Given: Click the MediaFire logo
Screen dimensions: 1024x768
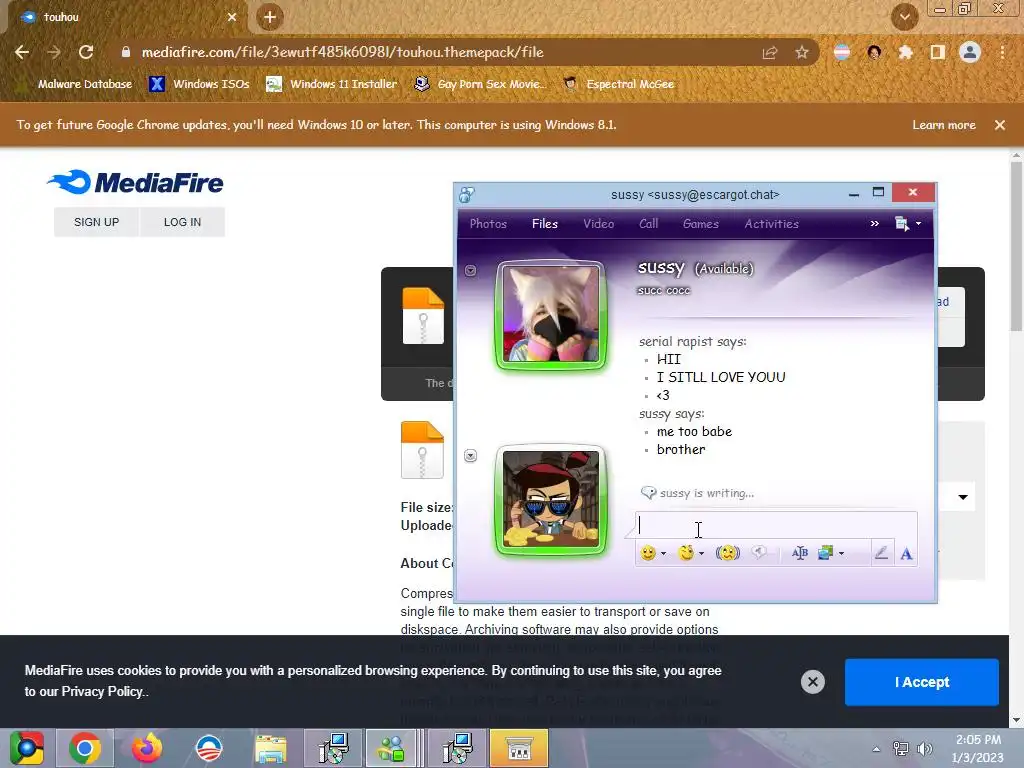Looking at the screenshot, I should 135,183.
